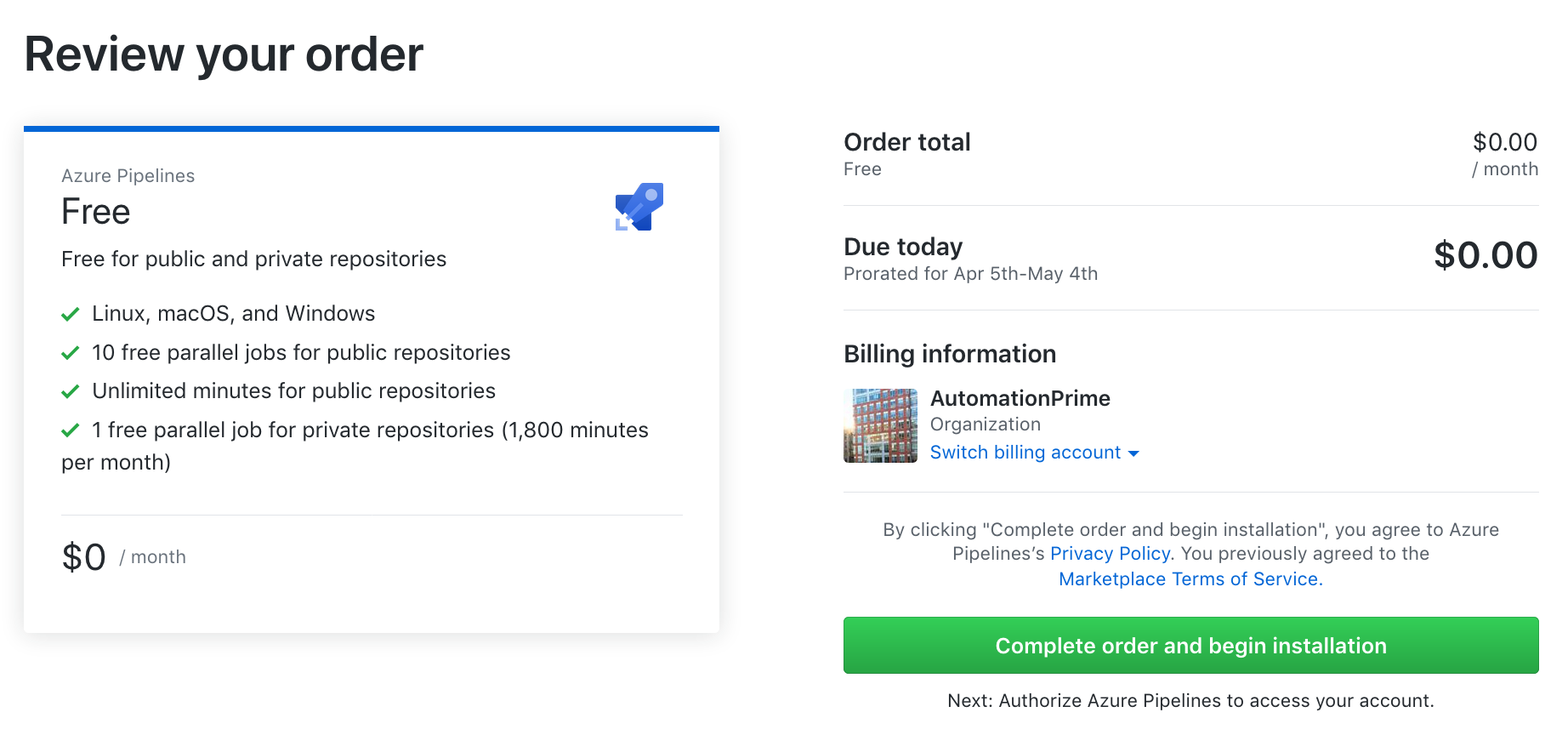Click the checkmark beside 10 free parallel jobs
Viewport: 1568px width, 735px height.
point(71,353)
